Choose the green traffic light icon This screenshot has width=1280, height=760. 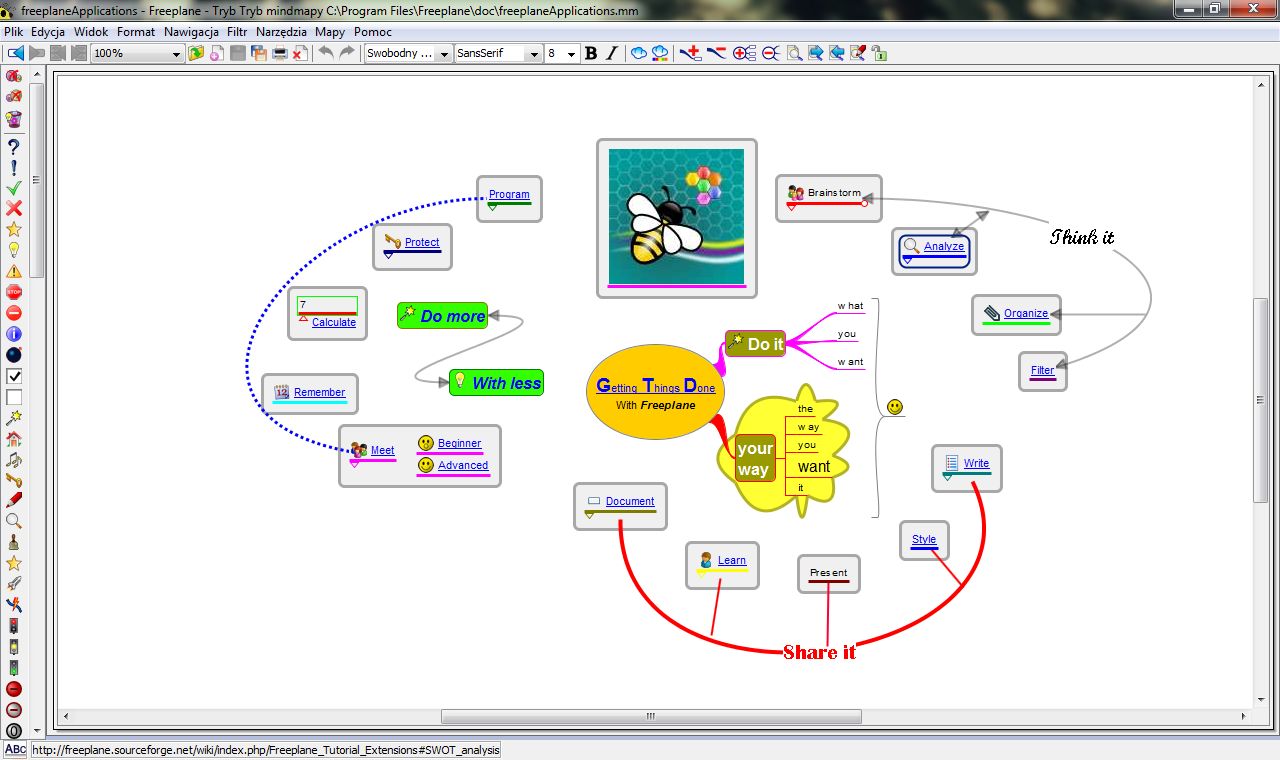(14, 668)
